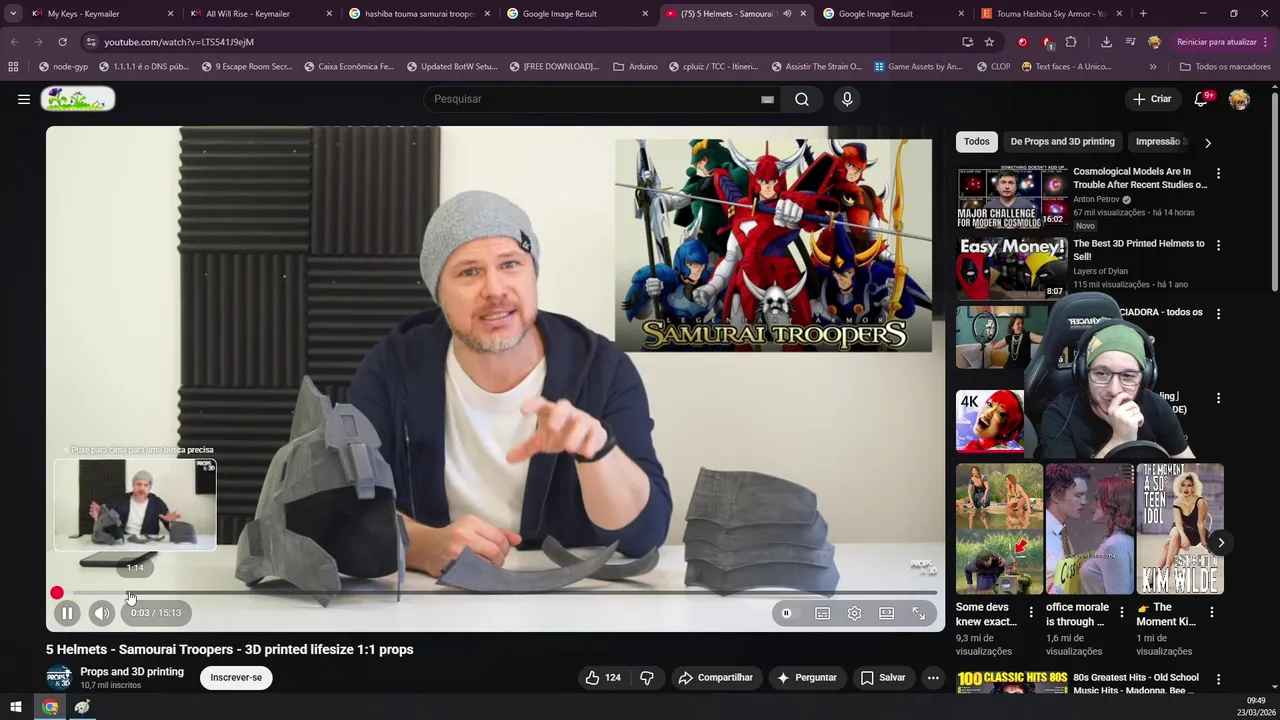Open the 'Easy Money' helmets video thumbnail

pos(1012,268)
